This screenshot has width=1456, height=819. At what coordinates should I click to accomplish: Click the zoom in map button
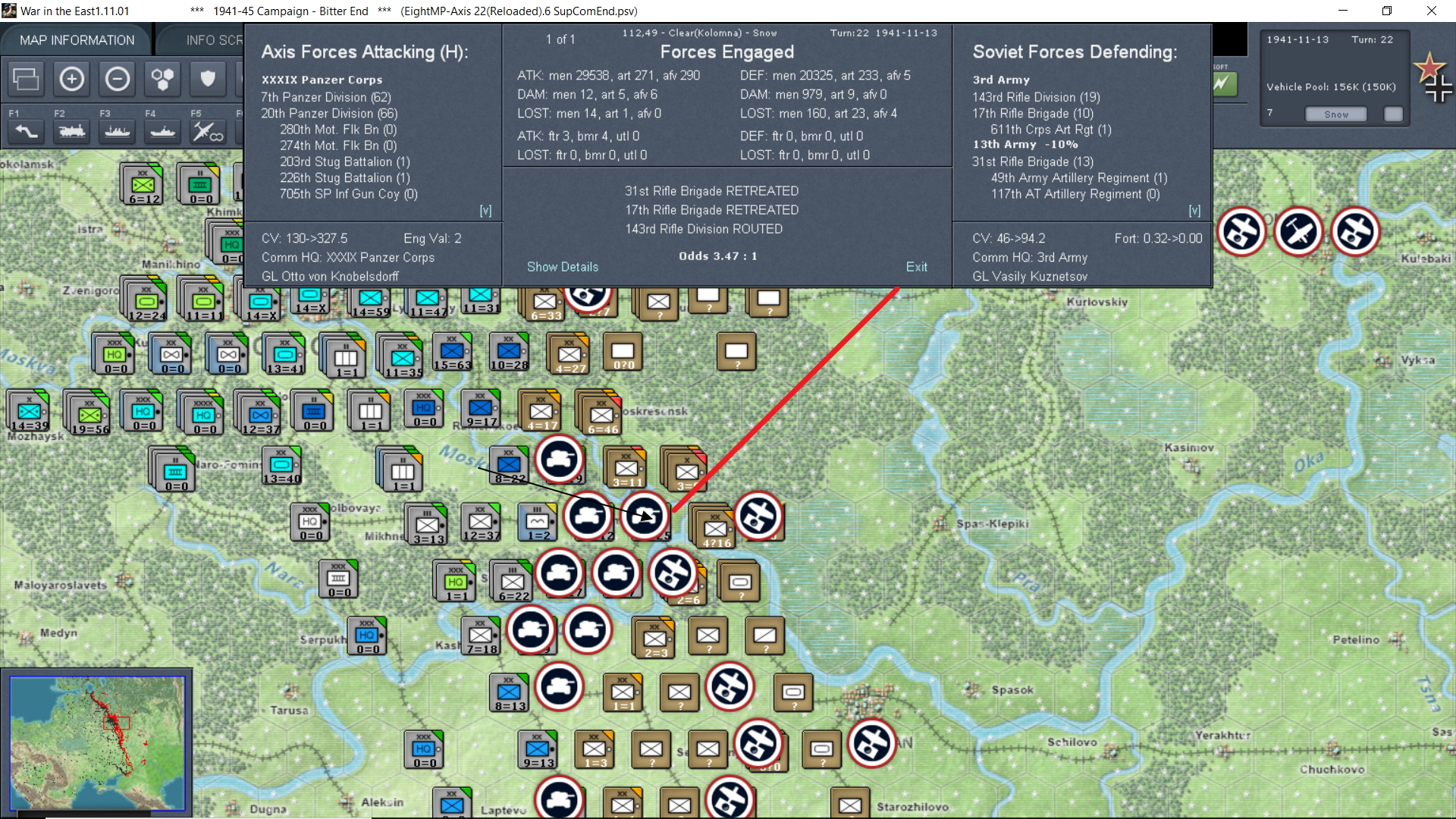(x=72, y=79)
